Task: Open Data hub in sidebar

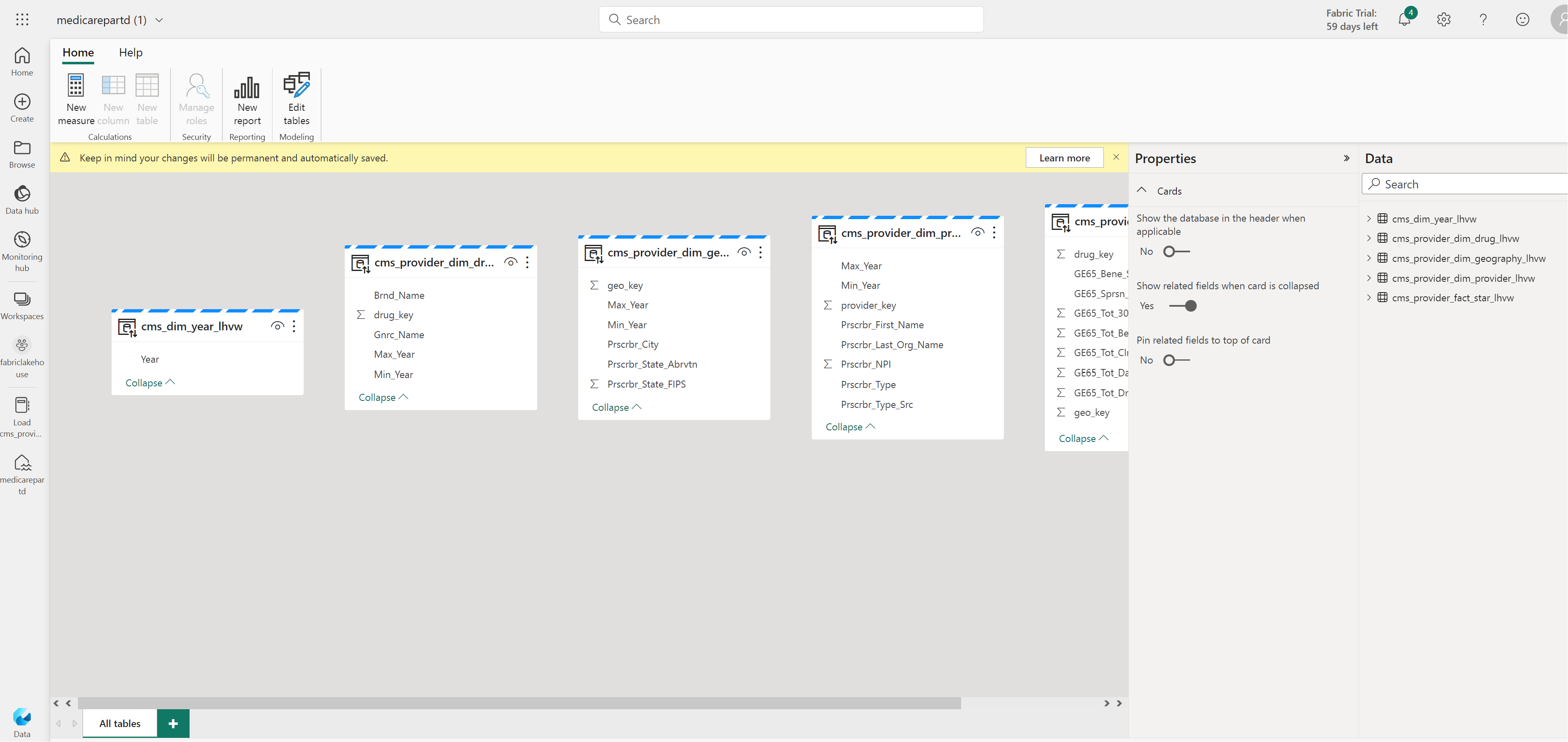Action: [x=22, y=200]
